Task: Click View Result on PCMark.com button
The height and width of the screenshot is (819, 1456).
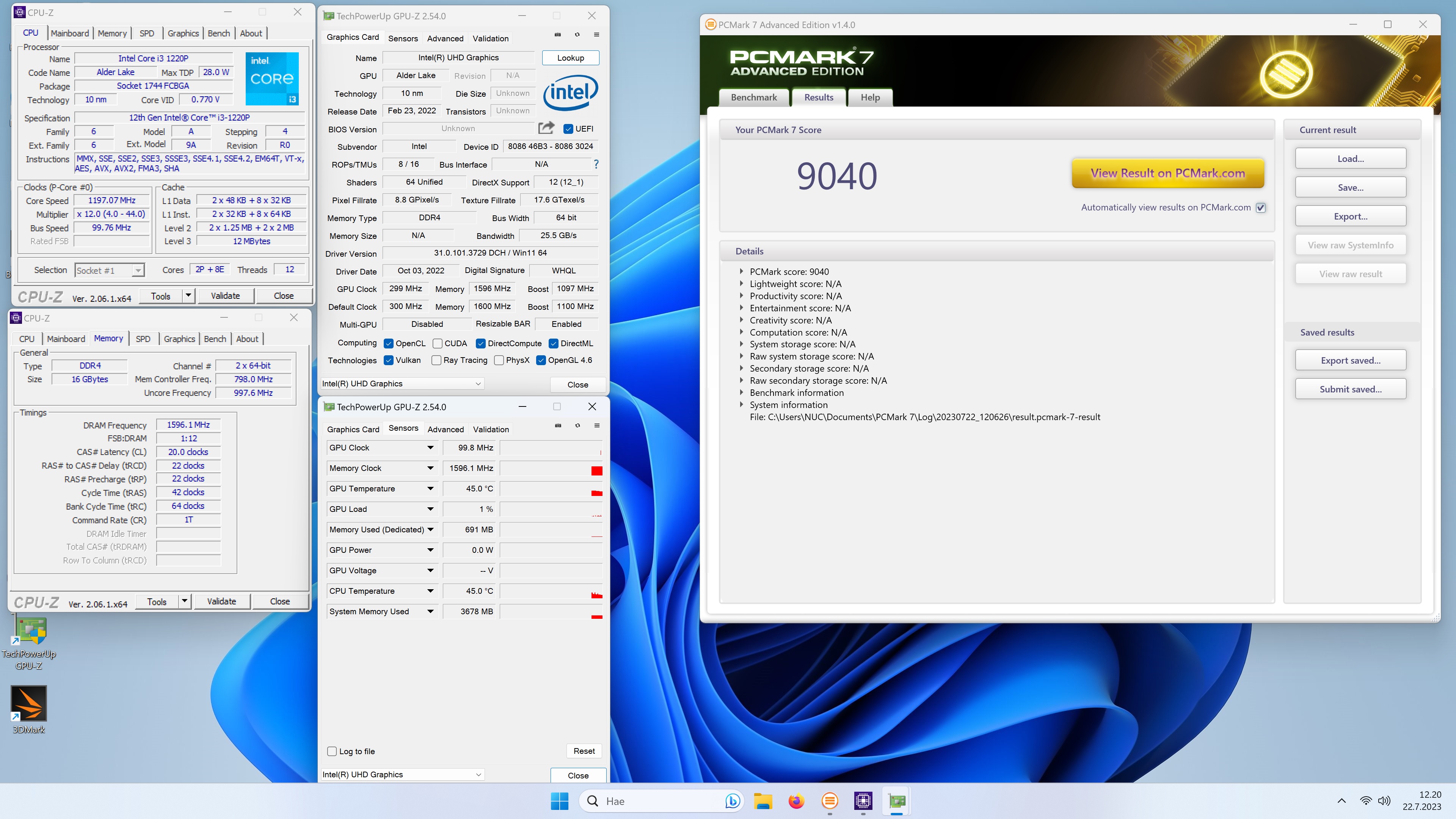Action: (1168, 173)
